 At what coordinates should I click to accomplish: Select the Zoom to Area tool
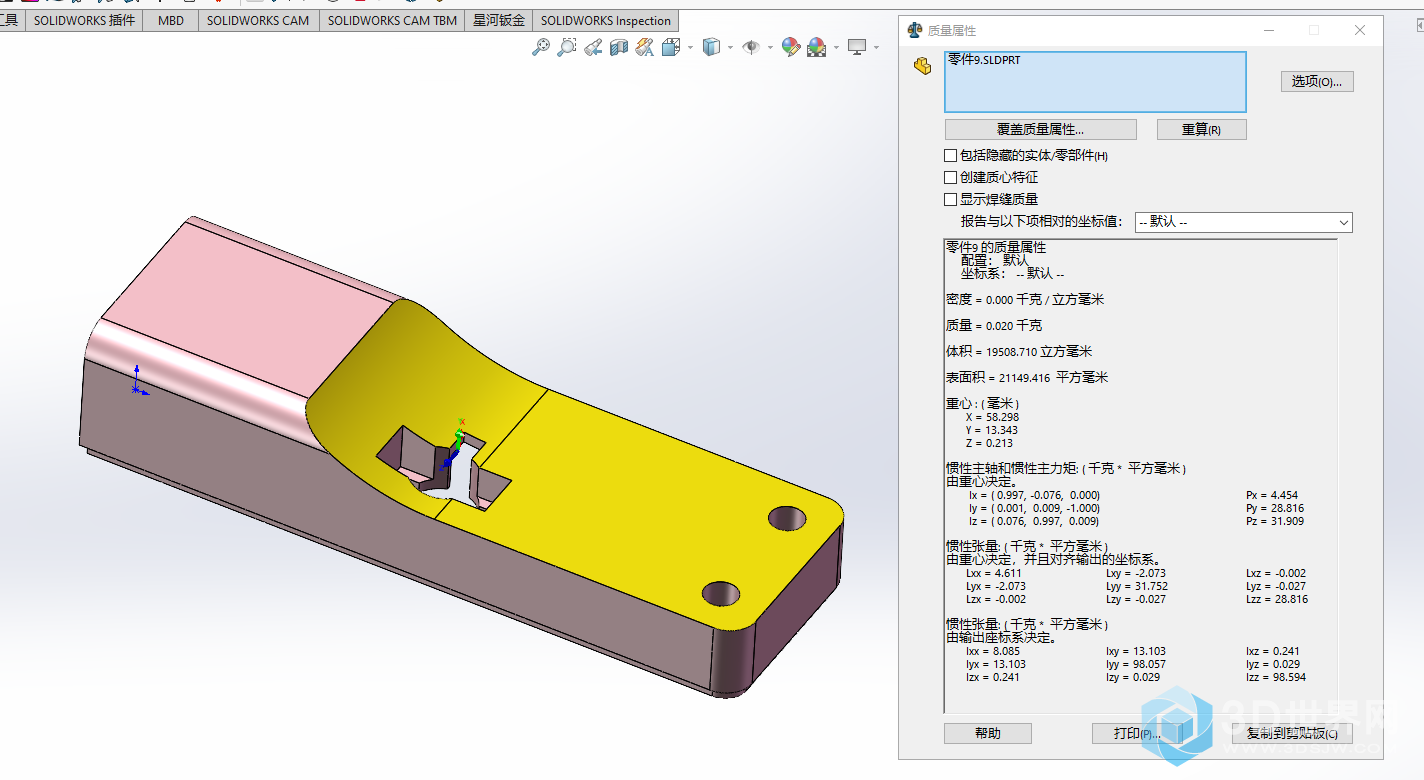coord(567,46)
